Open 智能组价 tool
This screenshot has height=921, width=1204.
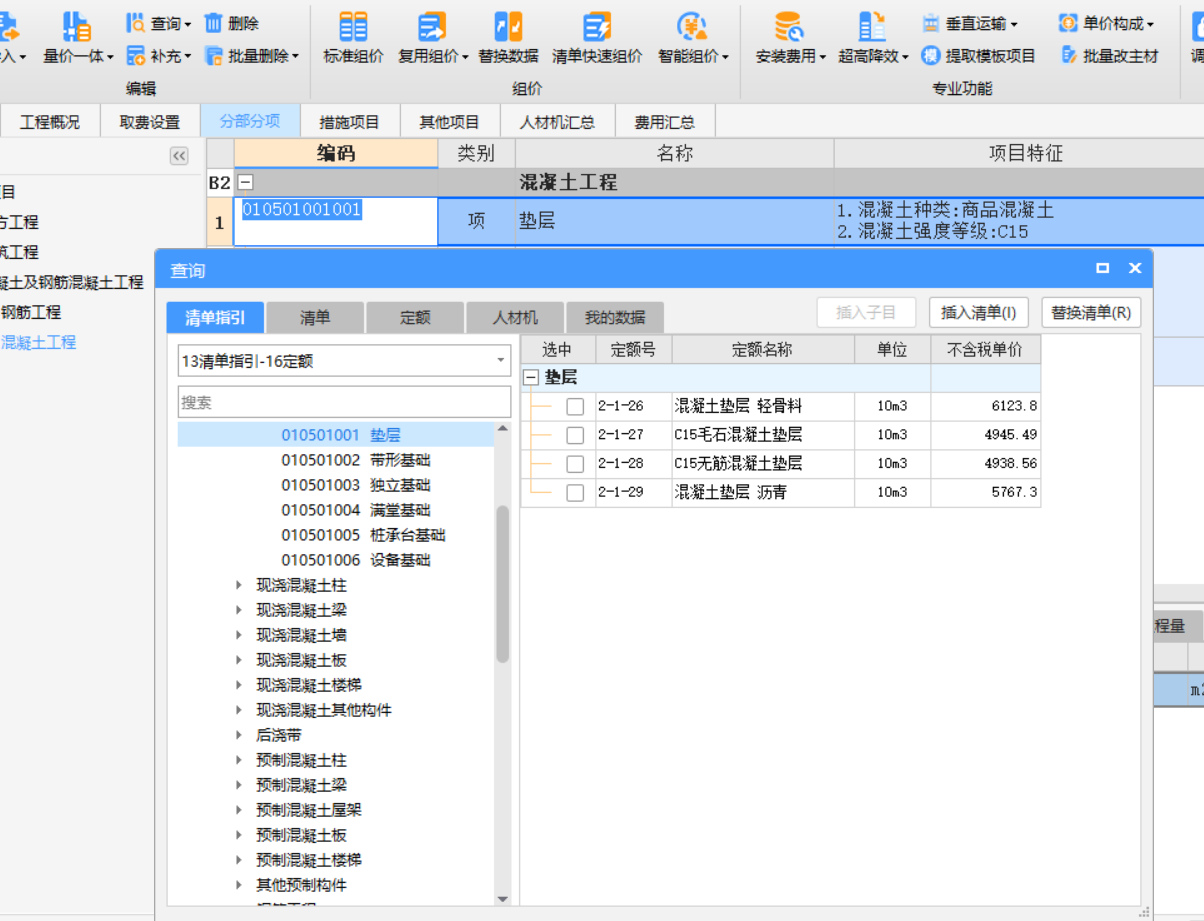[693, 38]
